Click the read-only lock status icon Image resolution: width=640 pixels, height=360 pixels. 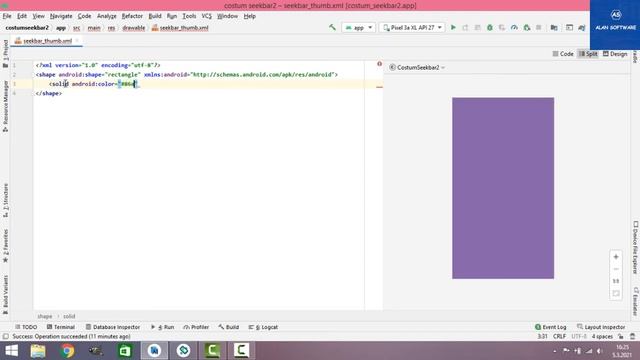(621, 336)
